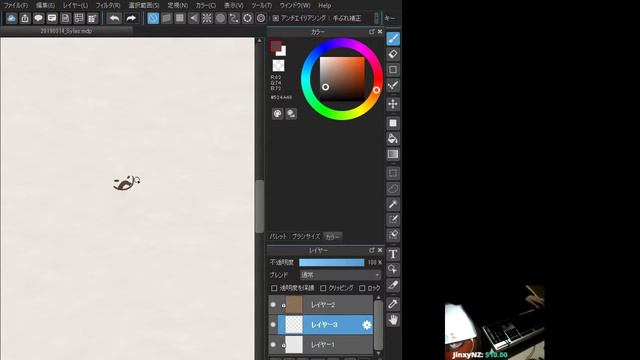Screen dimensions: 640x360
Task: Open the ウィンドウ (Window) menu
Action: click(x=295, y=5)
